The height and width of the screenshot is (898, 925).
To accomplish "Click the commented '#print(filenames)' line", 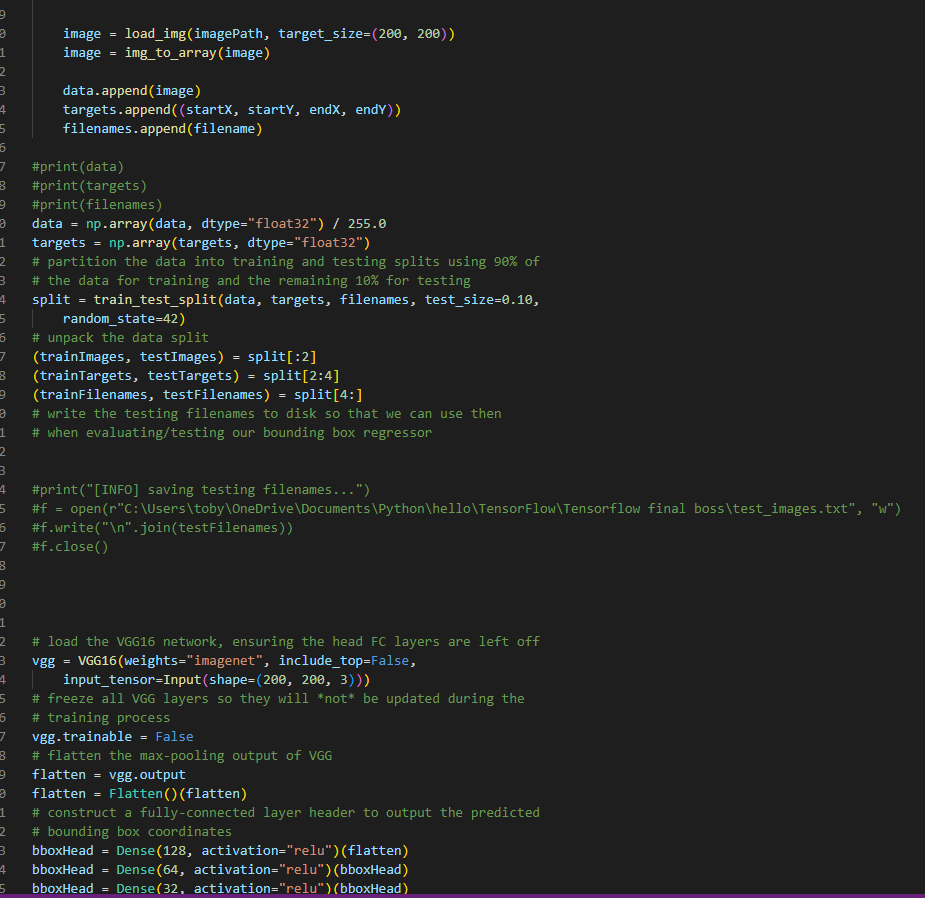I will coord(97,205).
